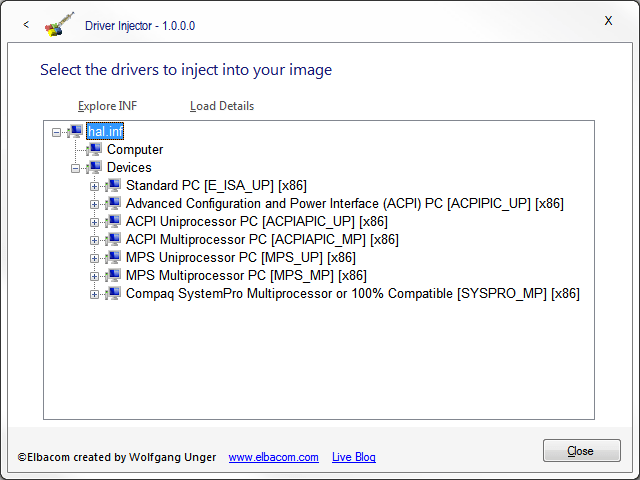Image resolution: width=640 pixels, height=480 pixels.
Task: Go back using the back arrow
Action: [x=26, y=23]
